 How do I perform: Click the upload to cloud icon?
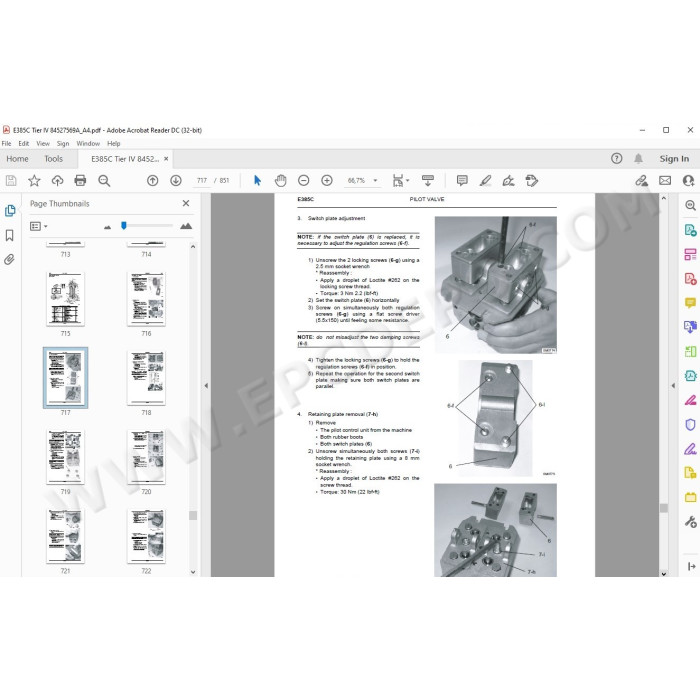(x=57, y=181)
